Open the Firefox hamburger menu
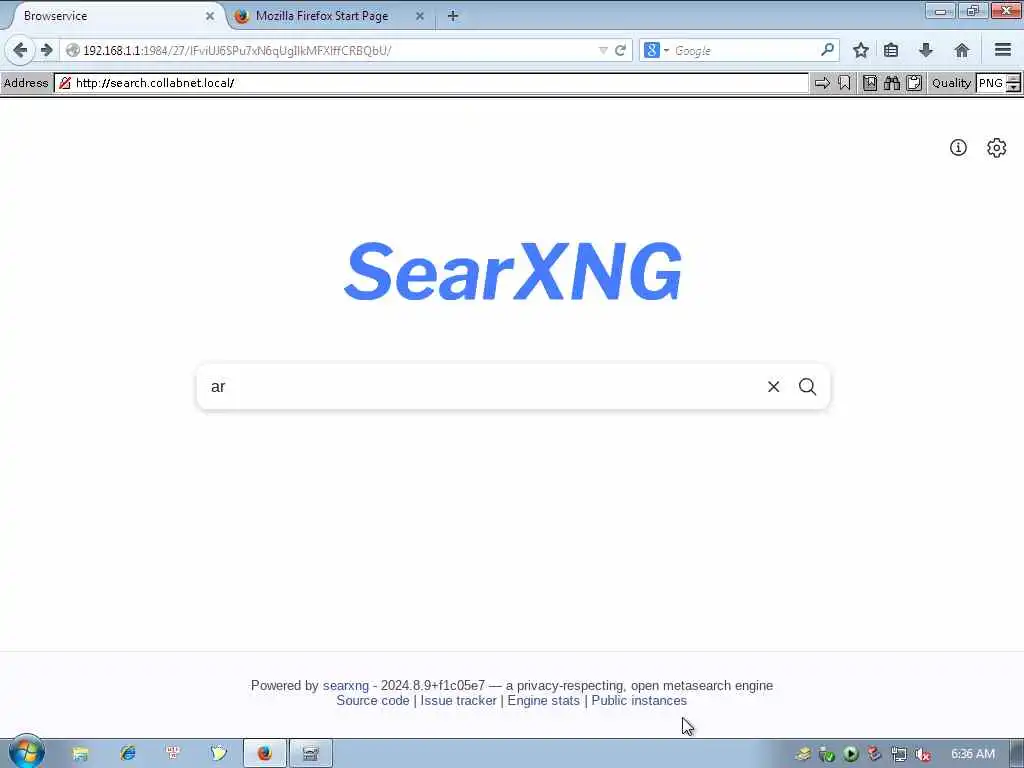Screen dimensions: 1024x768 [1002, 50]
